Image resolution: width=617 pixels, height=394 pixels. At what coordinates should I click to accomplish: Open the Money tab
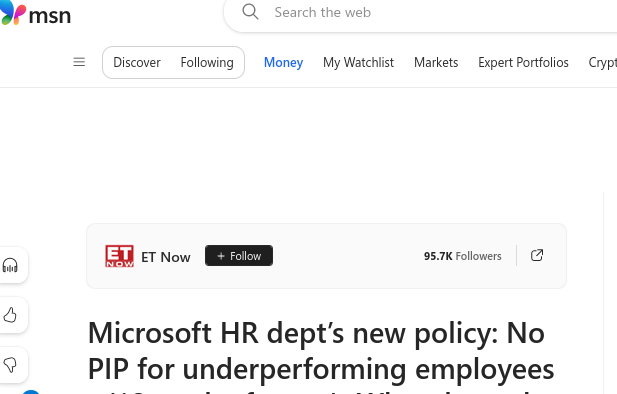[283, 63]
